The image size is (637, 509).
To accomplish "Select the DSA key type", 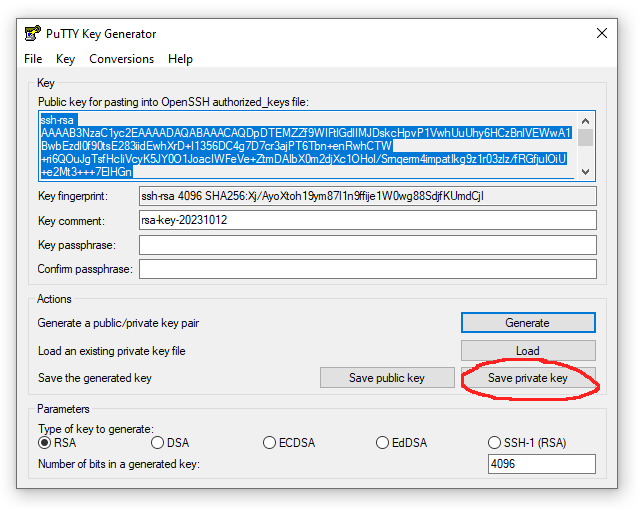I will coord(158,443).
